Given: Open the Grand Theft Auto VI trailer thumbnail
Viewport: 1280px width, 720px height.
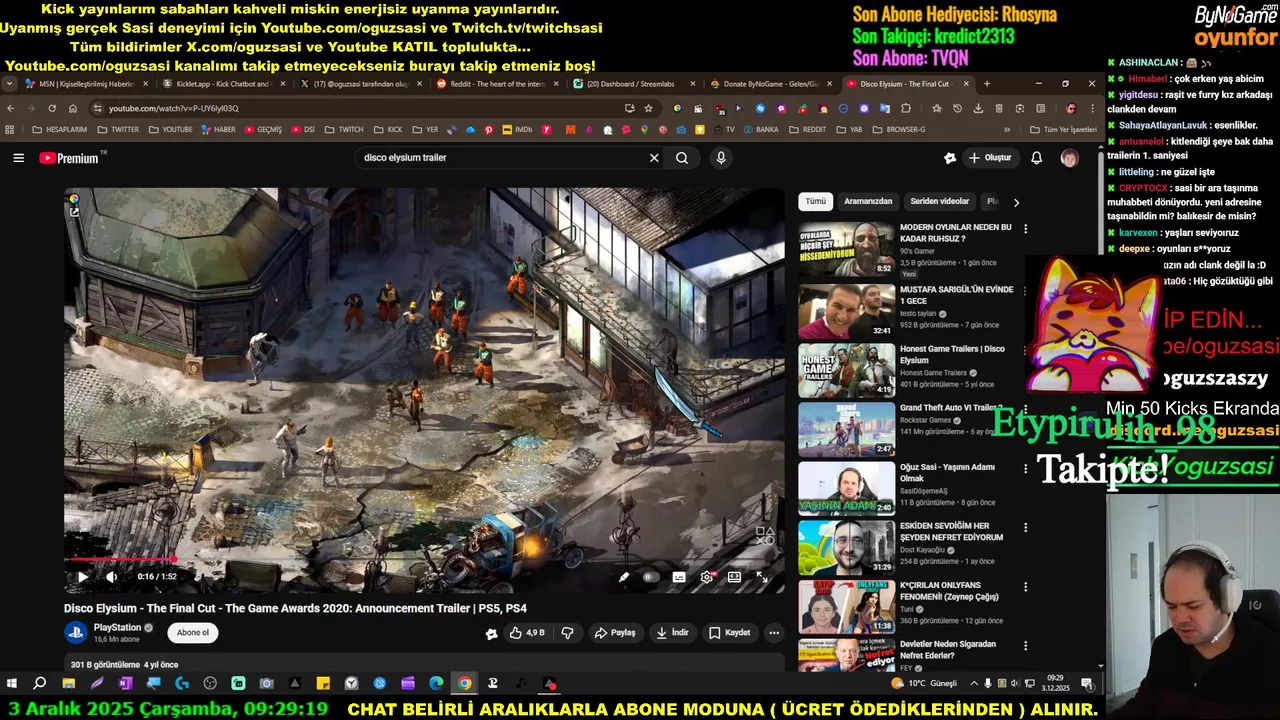Looking at the screenshot, I should 846,430.
